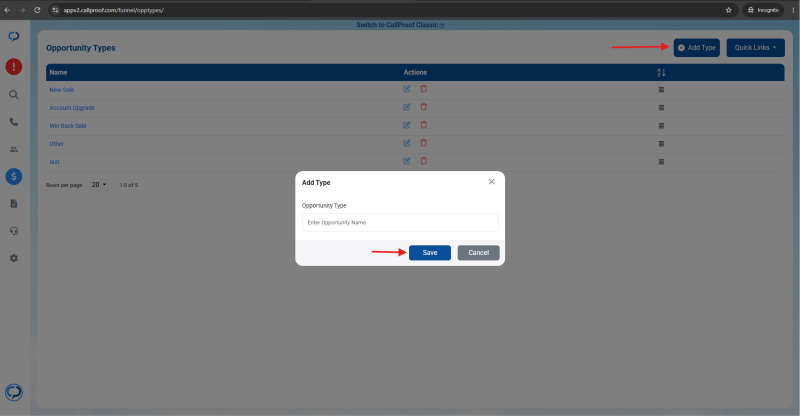Click the site info icon in address bar
Viewport: 800px width, 416px height.
(55, 10)
